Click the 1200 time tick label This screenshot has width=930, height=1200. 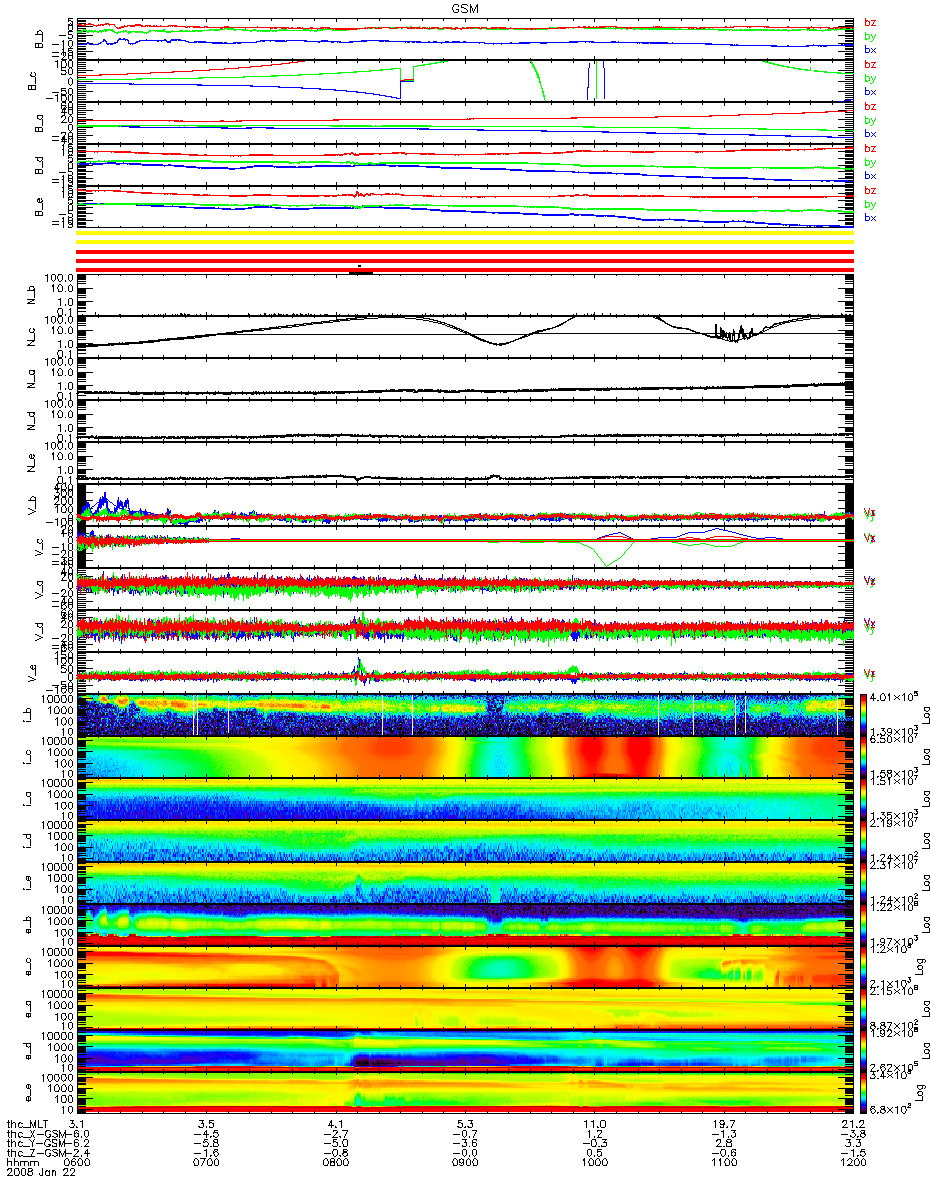pyautogui.click(x=853, y=1162)
